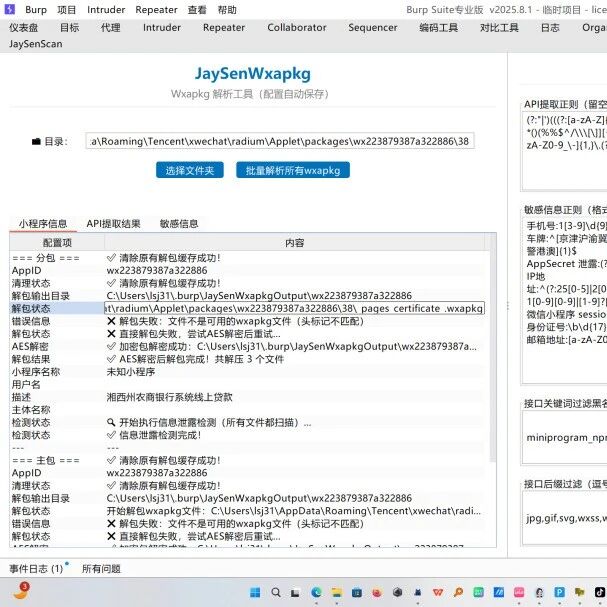Click the JaySenWxapkg title text

(x=252, y=74)
